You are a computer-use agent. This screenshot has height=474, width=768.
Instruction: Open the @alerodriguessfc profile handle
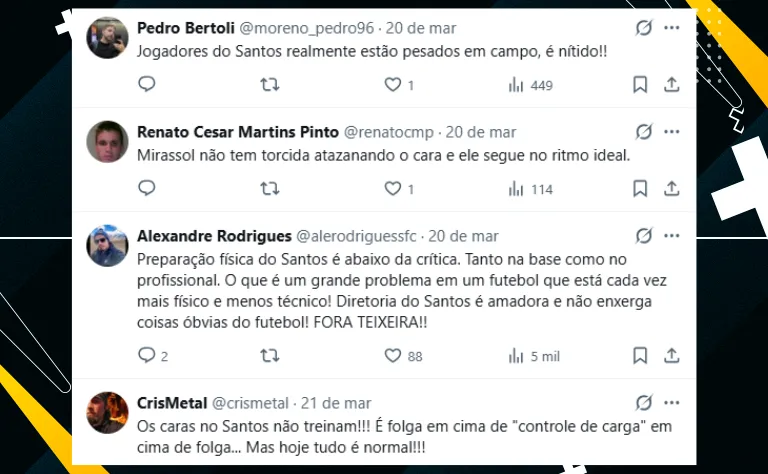pyautogui.click(x=358, y=236)
